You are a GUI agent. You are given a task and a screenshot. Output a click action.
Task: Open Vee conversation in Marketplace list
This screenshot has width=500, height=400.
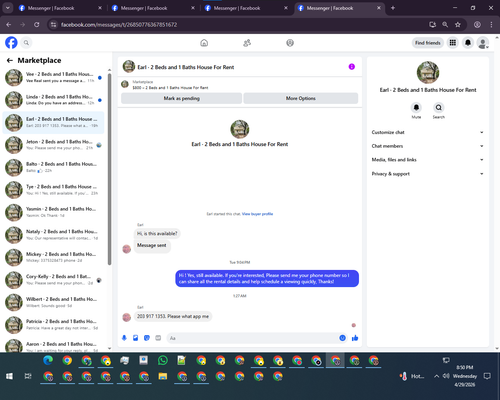(x=53, y=77)
